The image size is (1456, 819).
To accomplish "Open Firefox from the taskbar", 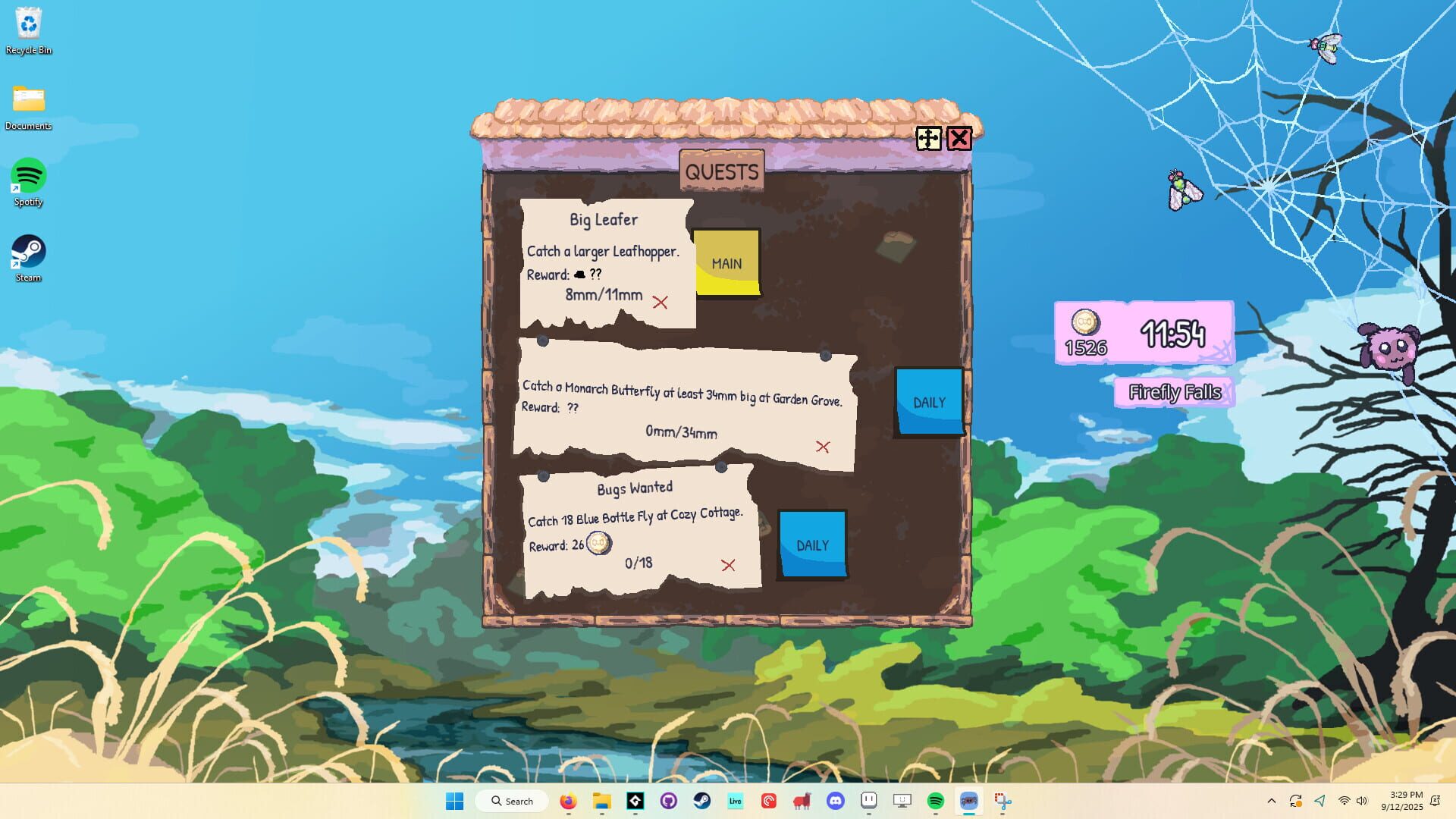I will coord(567,801).
